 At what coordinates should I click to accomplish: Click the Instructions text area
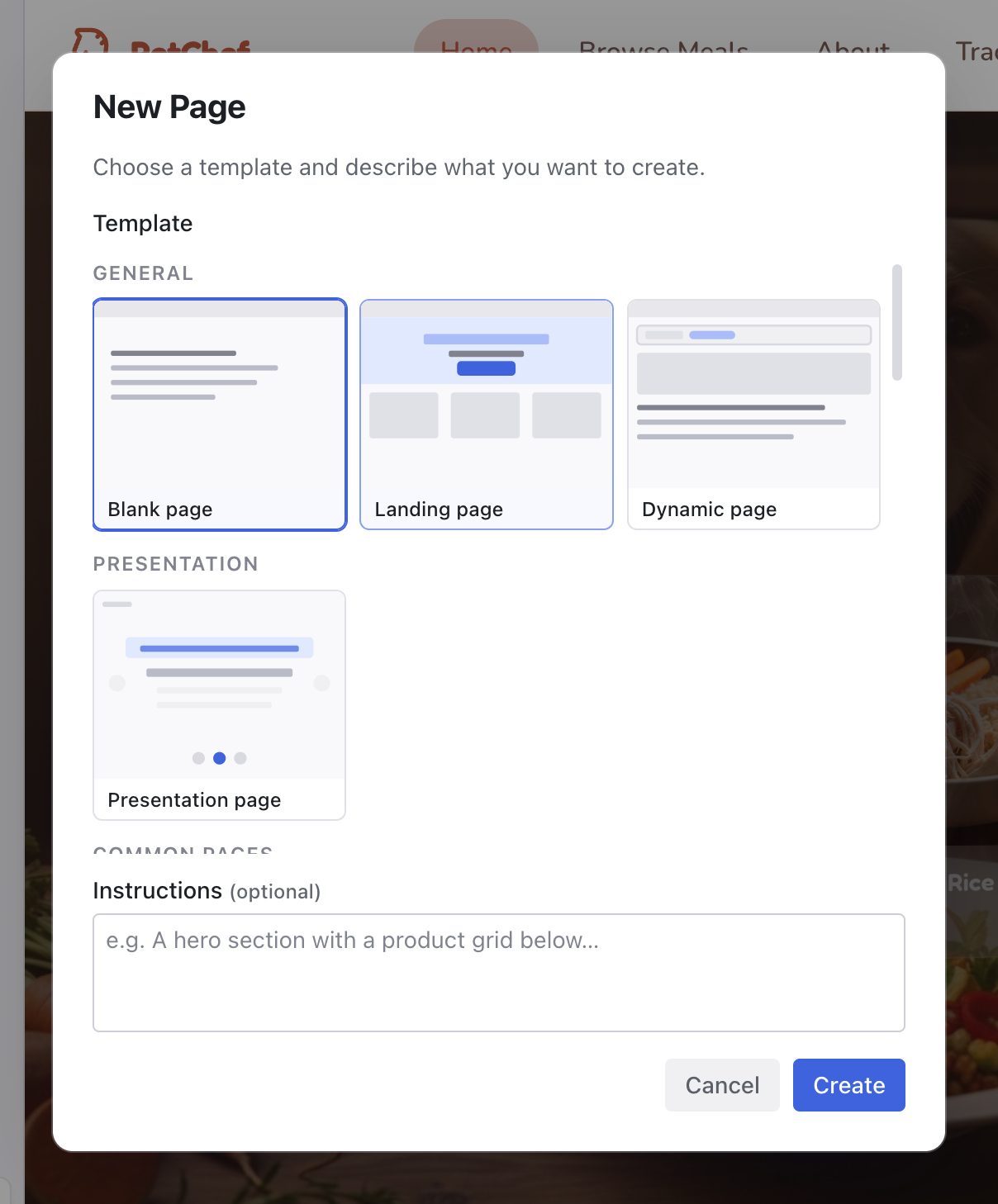pos(499,973)
